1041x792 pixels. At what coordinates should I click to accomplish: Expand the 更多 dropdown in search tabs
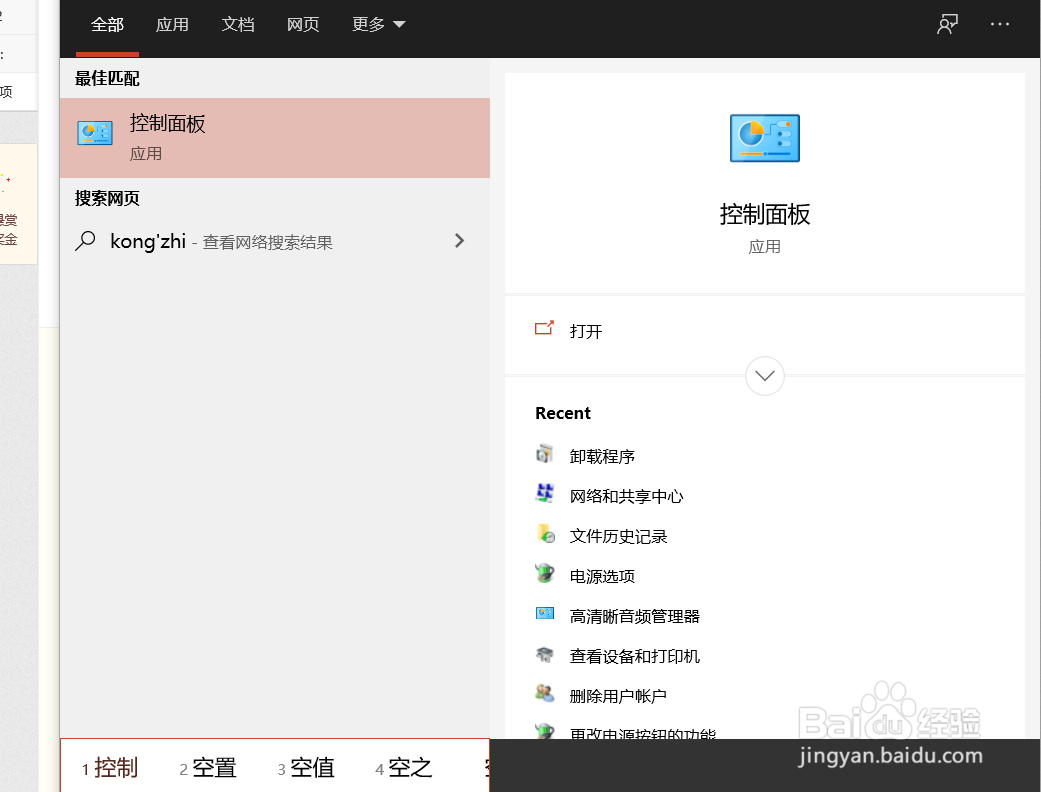[378, 23]
